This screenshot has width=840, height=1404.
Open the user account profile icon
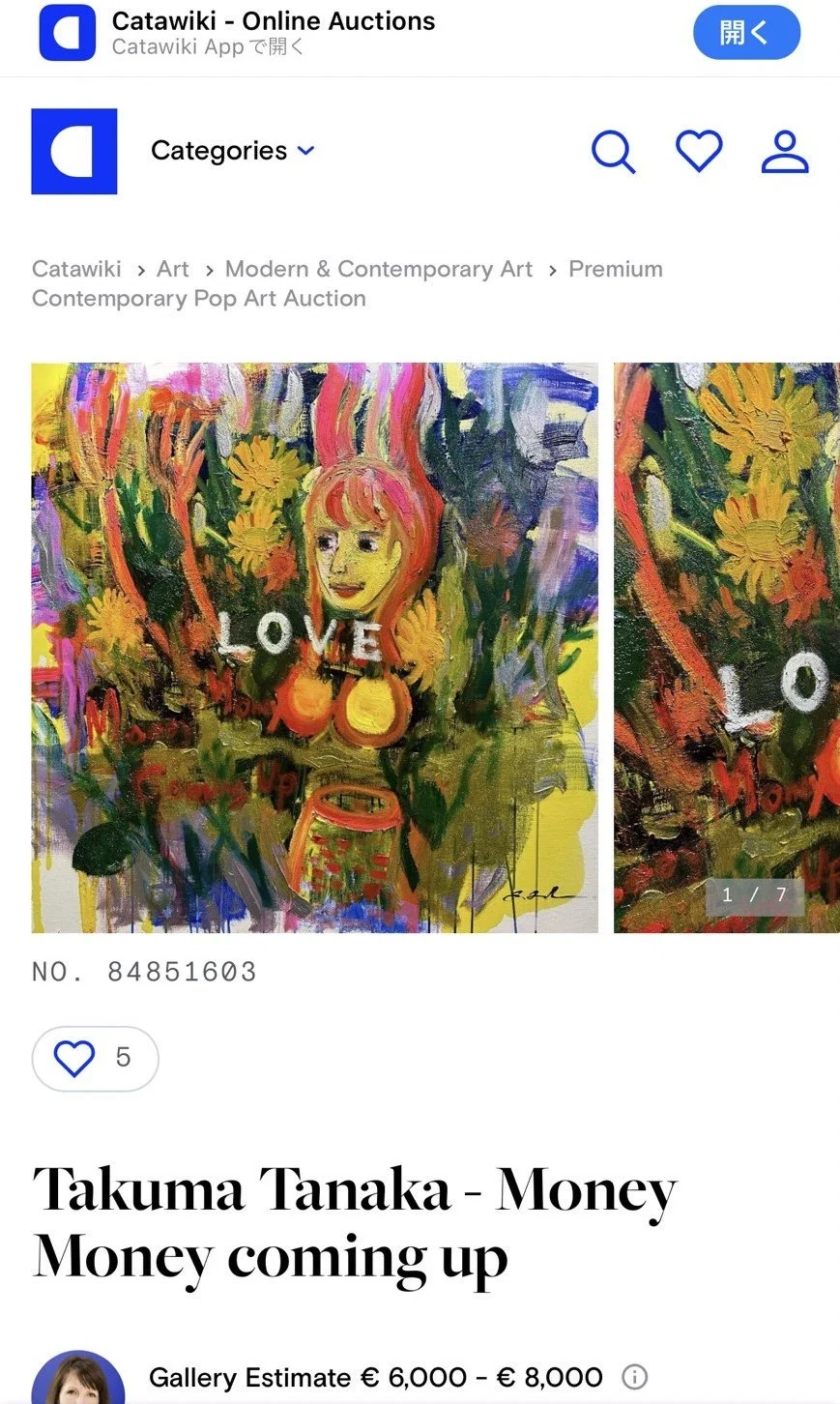tap(784, 152)
